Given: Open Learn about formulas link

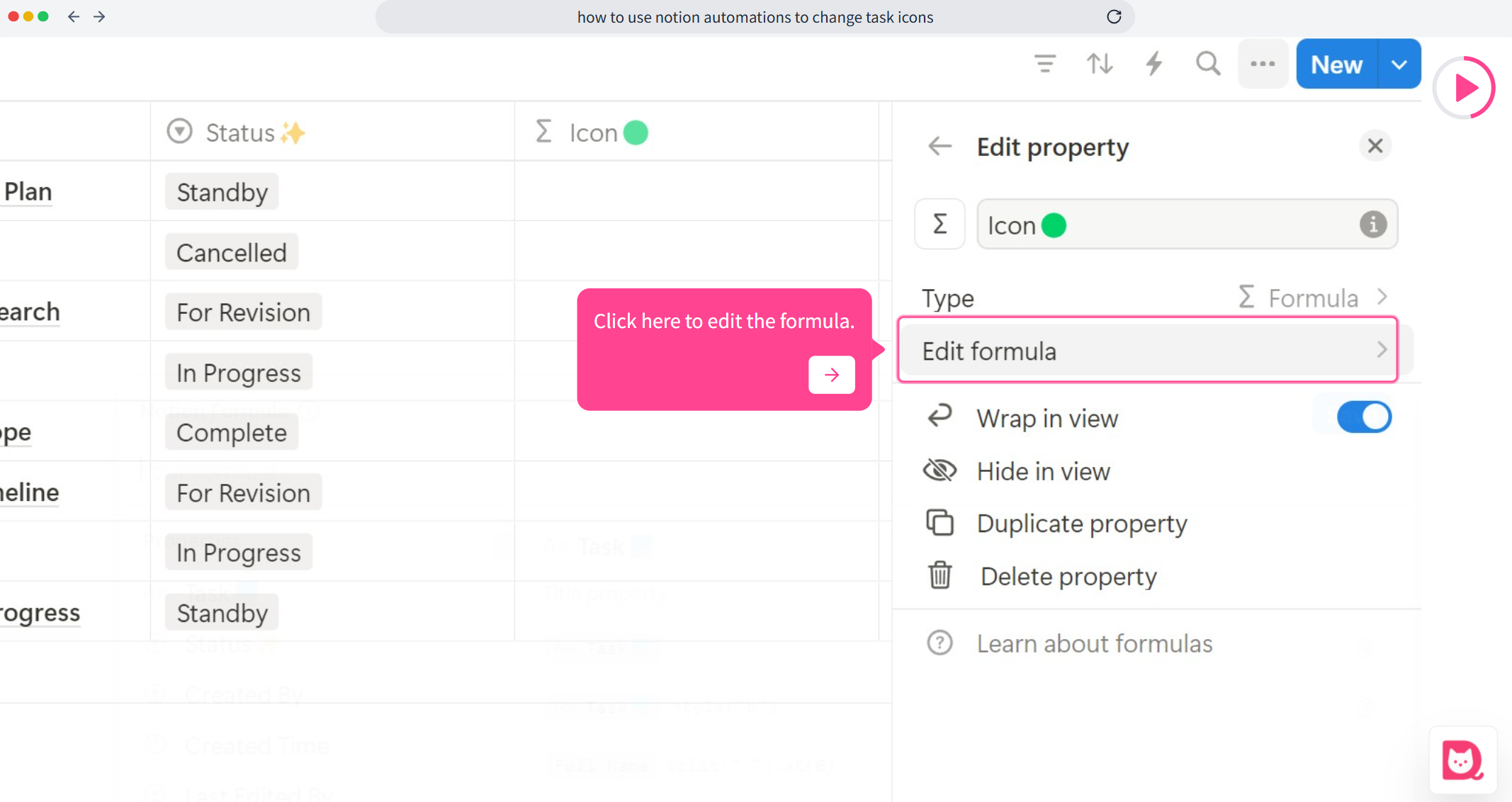Looking at the screenshot, I should (1095, 643).
